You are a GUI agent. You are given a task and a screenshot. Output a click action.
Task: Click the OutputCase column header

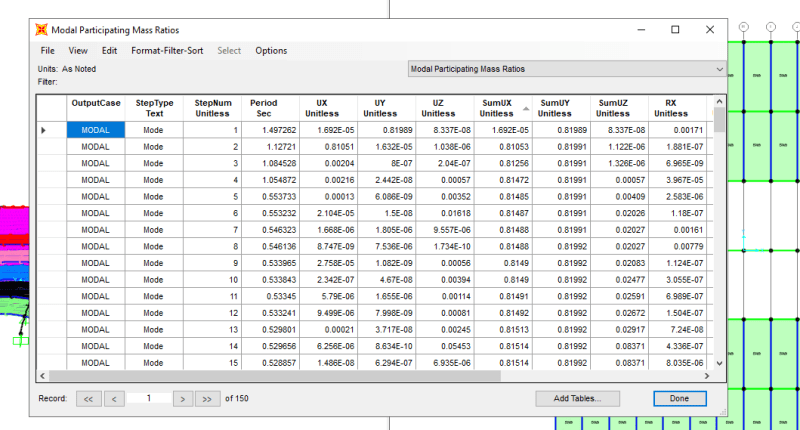click(x=96, y=108)
